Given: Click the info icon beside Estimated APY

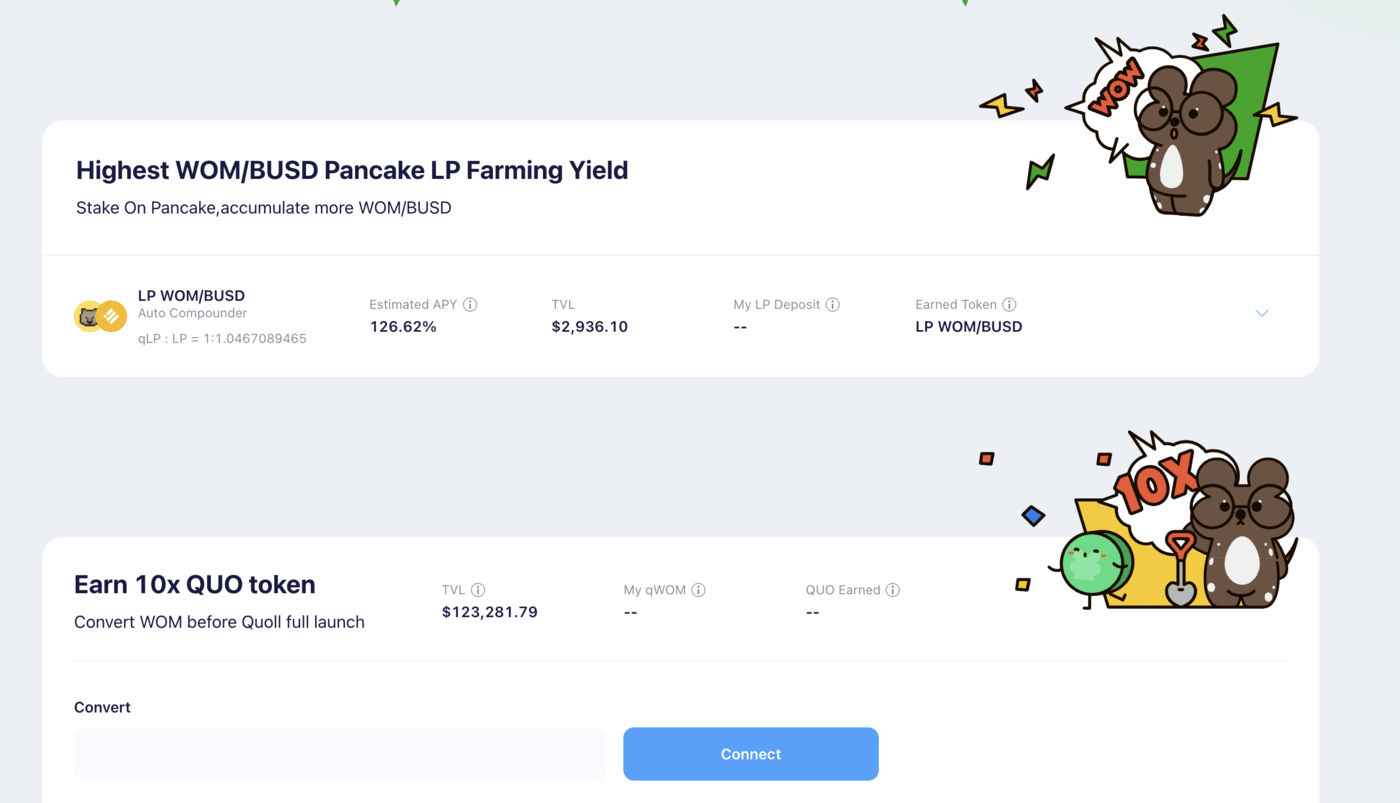Looking at the screenshot, I should pyautogui.click(x=470, y=305).
